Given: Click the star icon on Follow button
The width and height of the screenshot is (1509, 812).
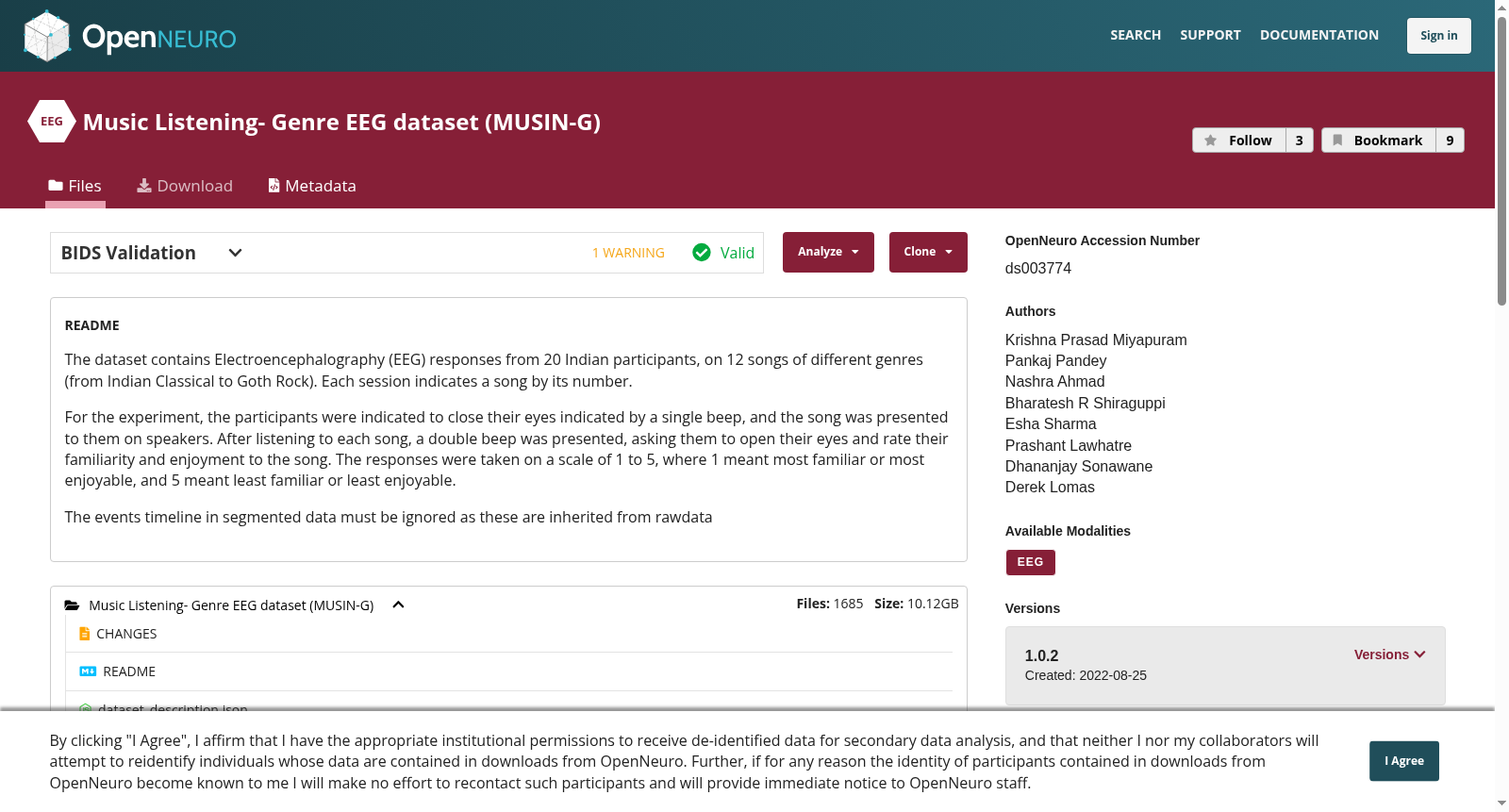Looking at the screenshot, I should [x=1211, y=141].
